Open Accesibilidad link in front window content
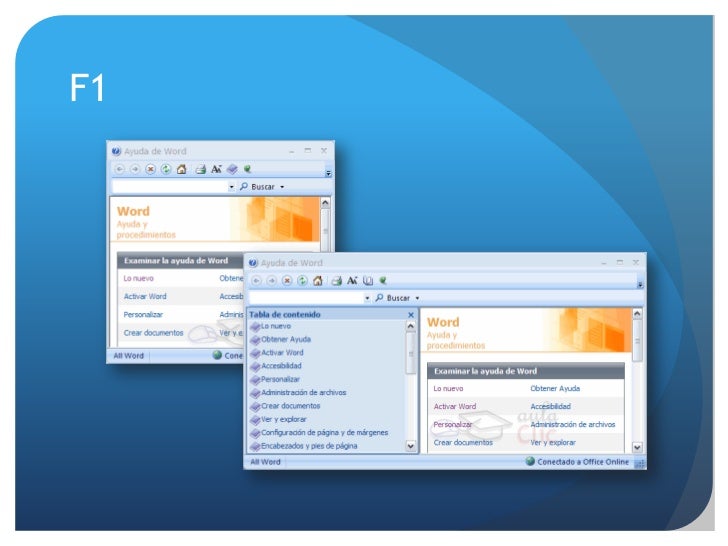Image resolution: width=728 pixels, height=546 pixels. click(x=550, y=407)
